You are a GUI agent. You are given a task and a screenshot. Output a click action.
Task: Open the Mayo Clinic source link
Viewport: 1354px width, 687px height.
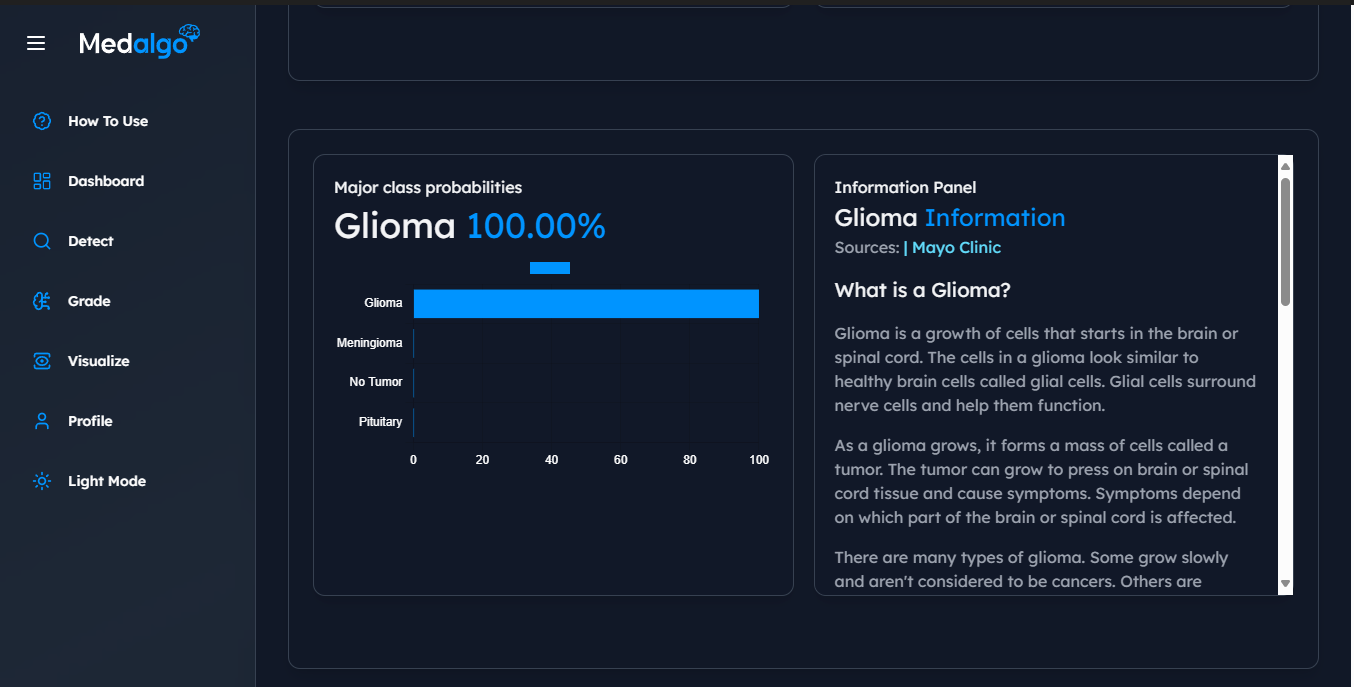[956, 247]
